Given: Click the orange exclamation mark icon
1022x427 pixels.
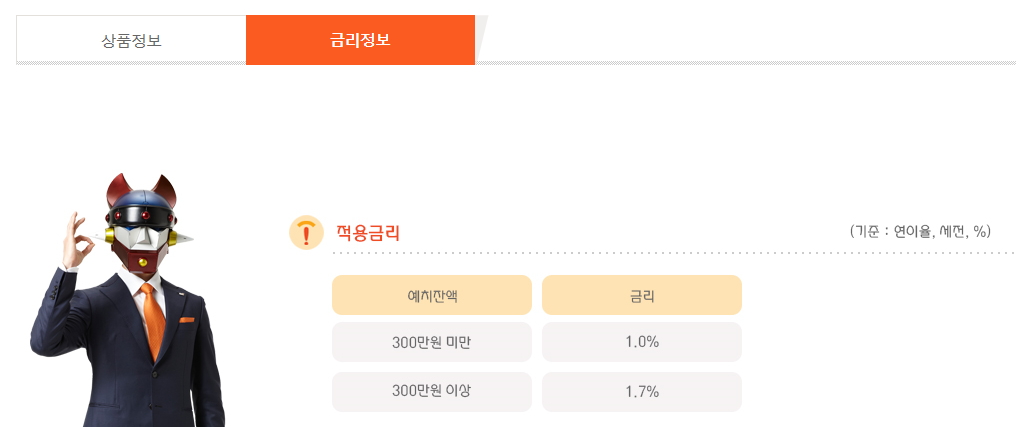Looking at the screenshot, I should pos(305,232).
